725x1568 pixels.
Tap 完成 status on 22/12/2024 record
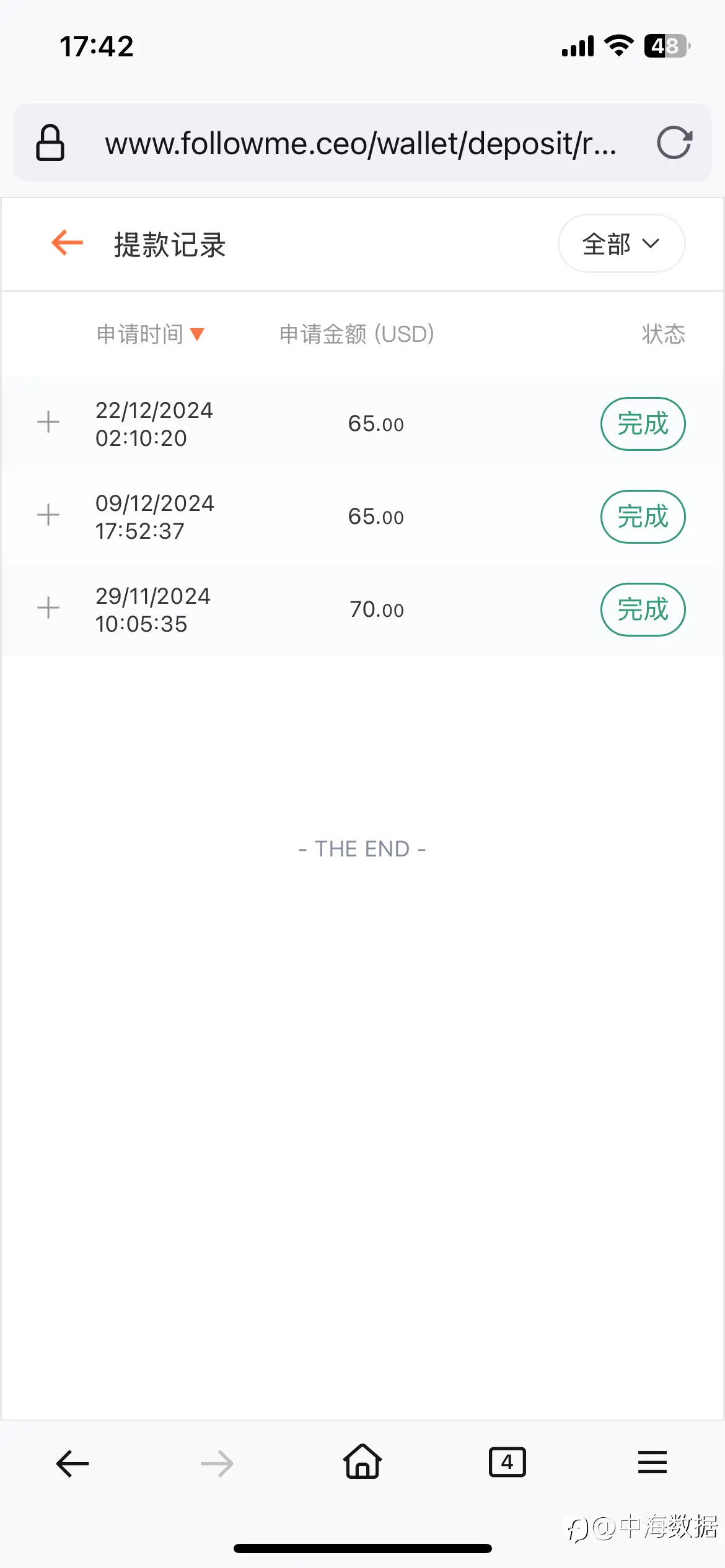[x=643, y=424]
